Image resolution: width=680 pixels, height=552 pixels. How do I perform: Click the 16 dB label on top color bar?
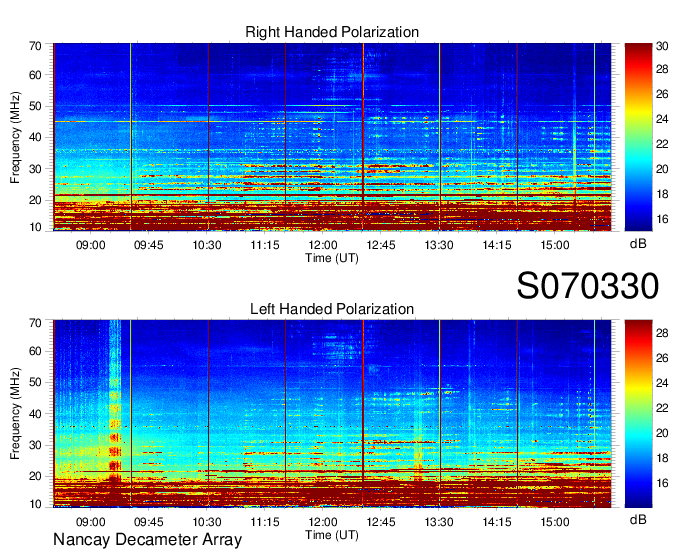point(662,219)
